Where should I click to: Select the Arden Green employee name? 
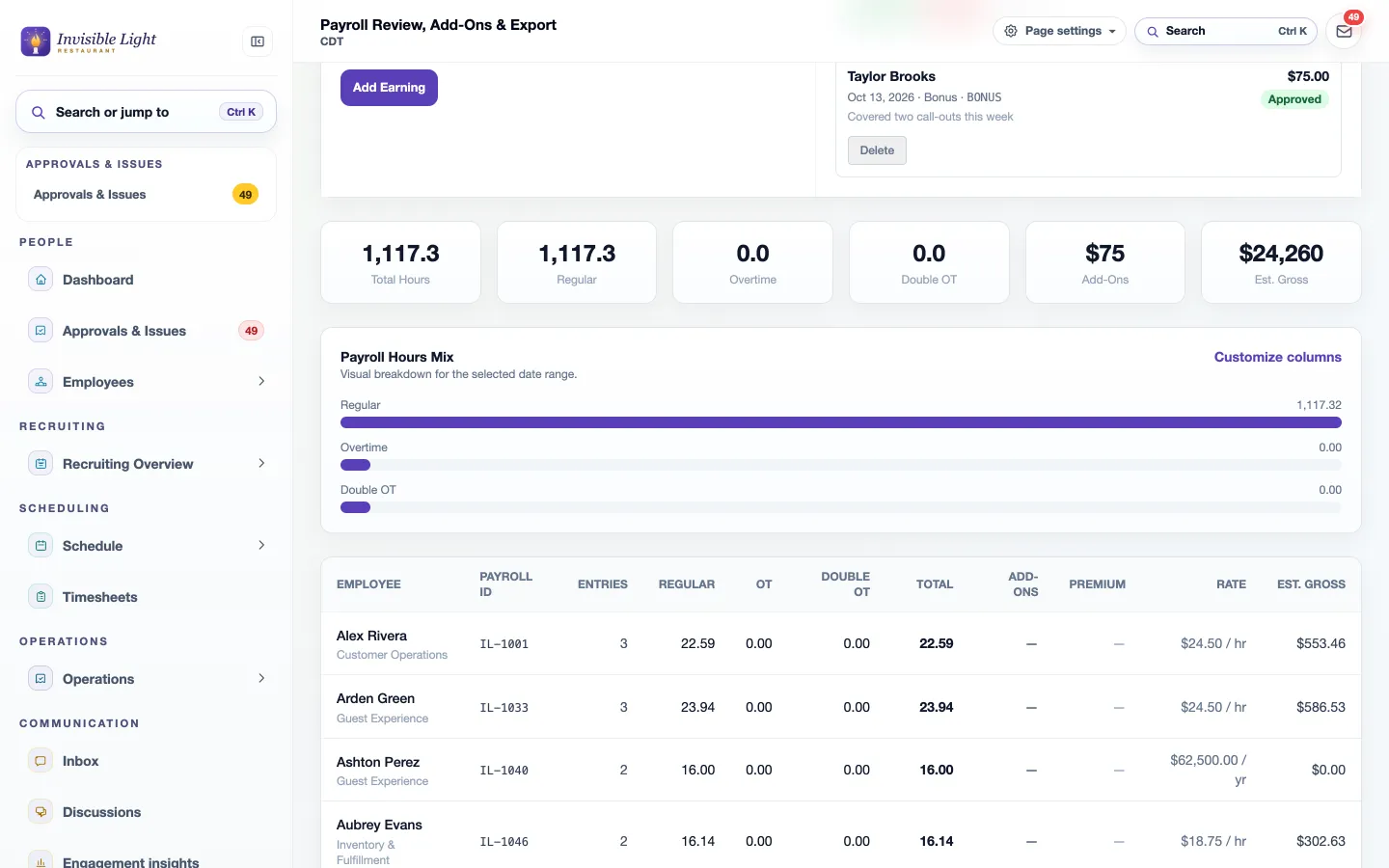click(375, 698)
